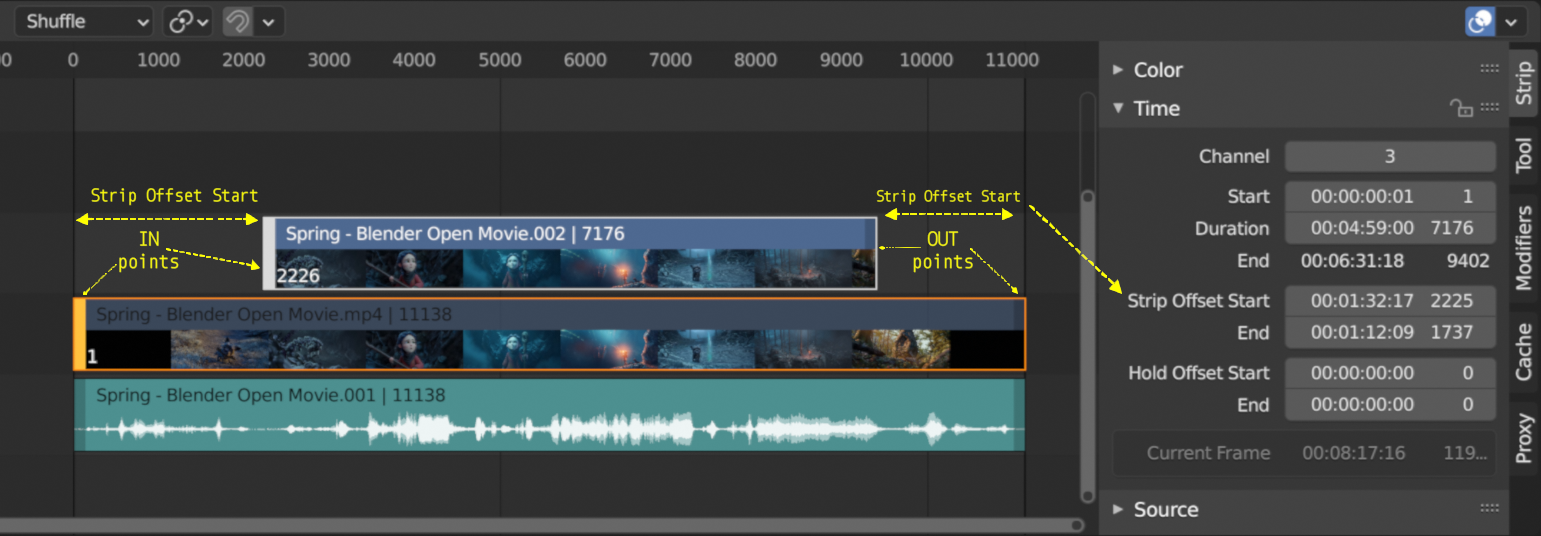Open the Proxy sidebar tab

coord(1523,438)
